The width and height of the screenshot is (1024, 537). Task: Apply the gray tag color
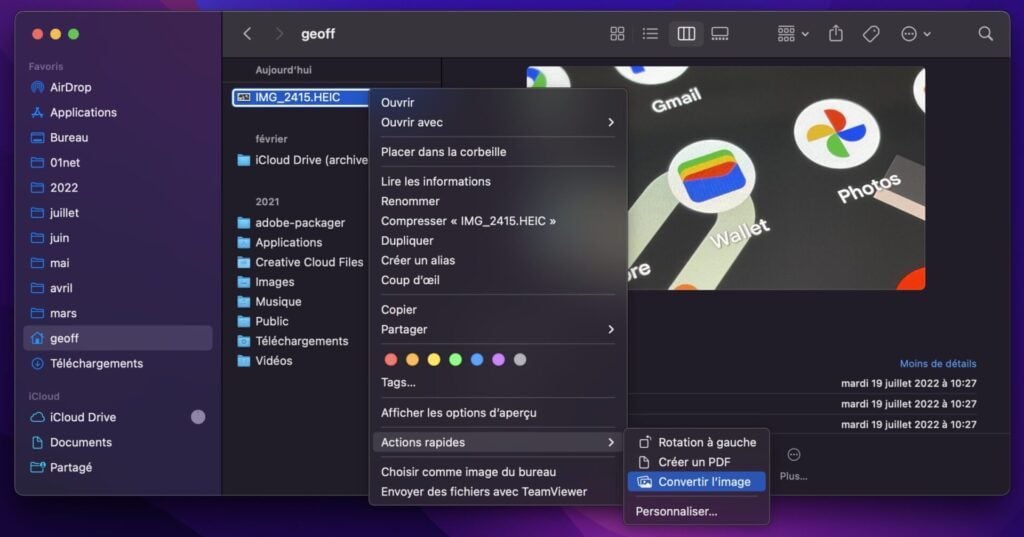point(520,359)
